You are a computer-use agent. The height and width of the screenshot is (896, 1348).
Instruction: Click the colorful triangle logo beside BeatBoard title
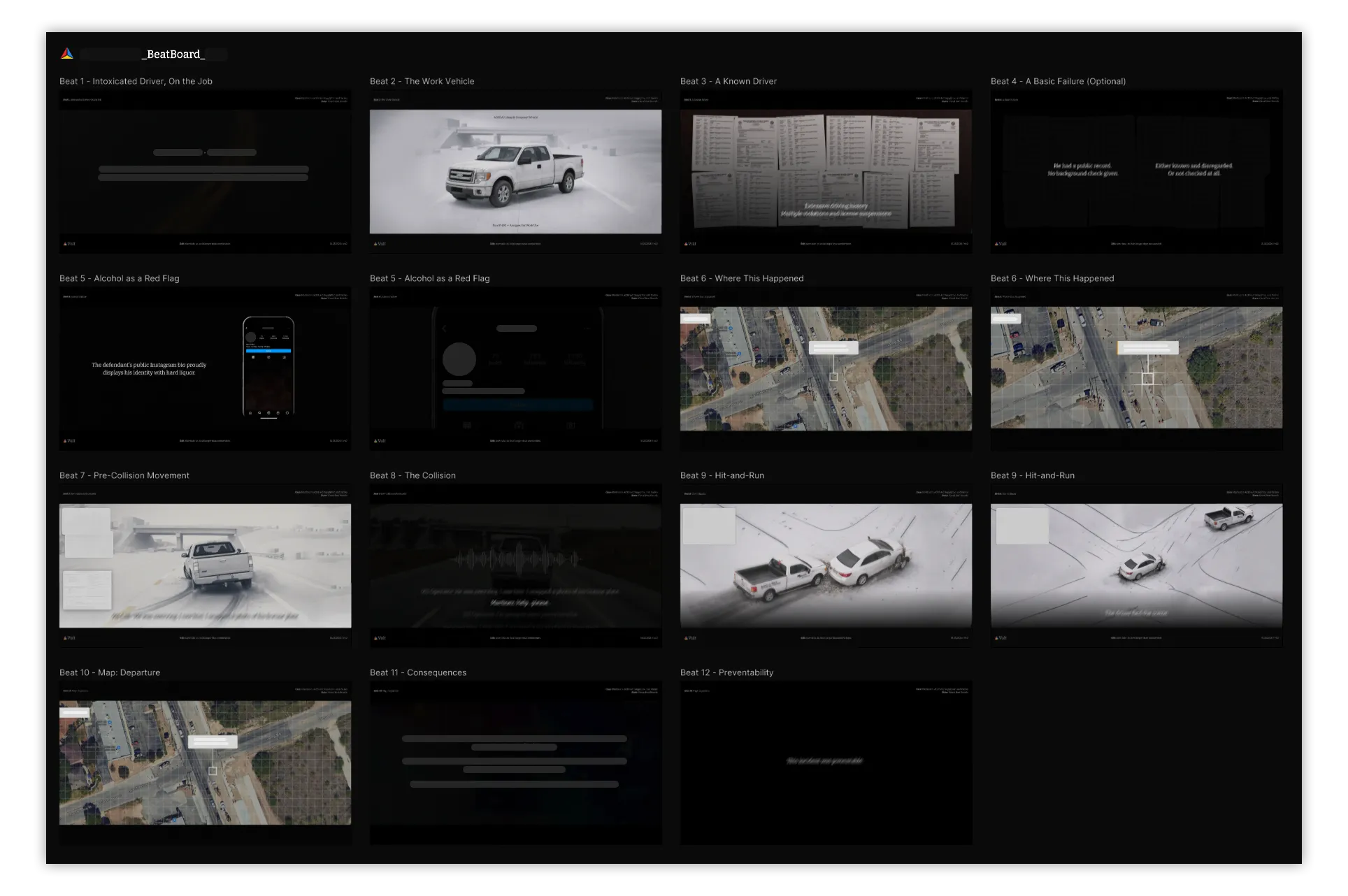tap(67, 54)
